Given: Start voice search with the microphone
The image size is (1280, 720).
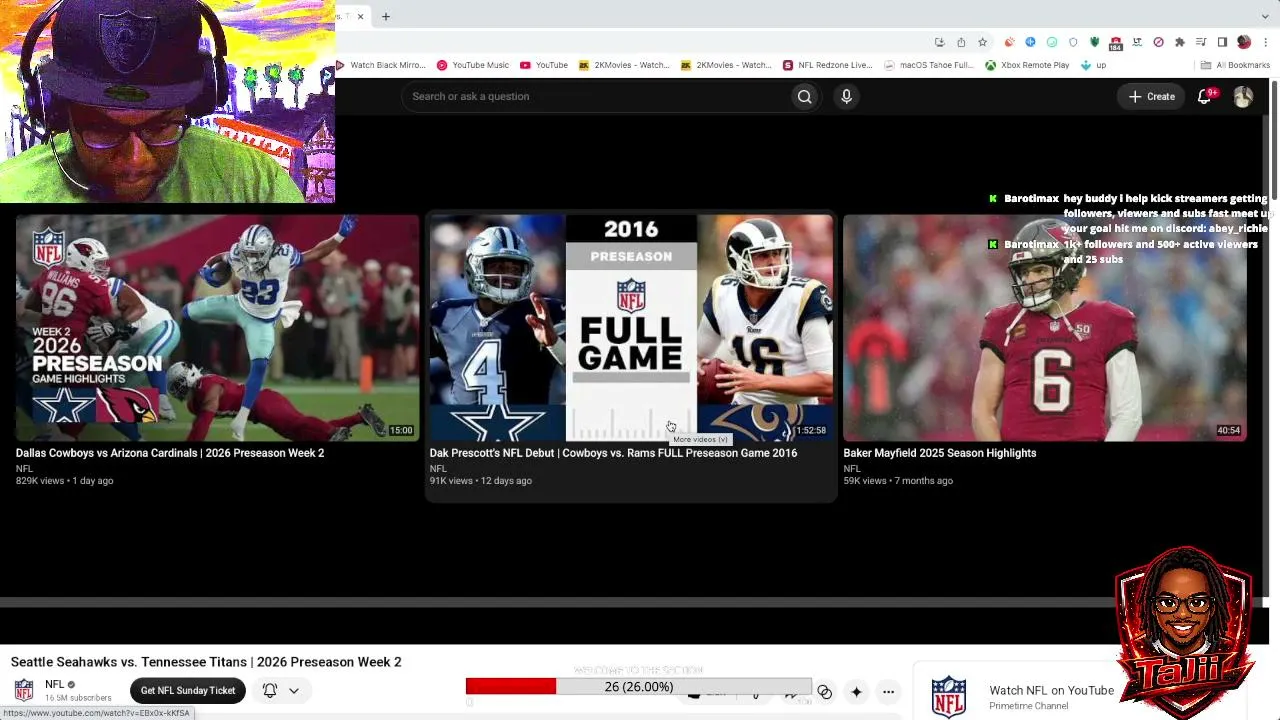Looking at the screenshot, I should 846,96.
